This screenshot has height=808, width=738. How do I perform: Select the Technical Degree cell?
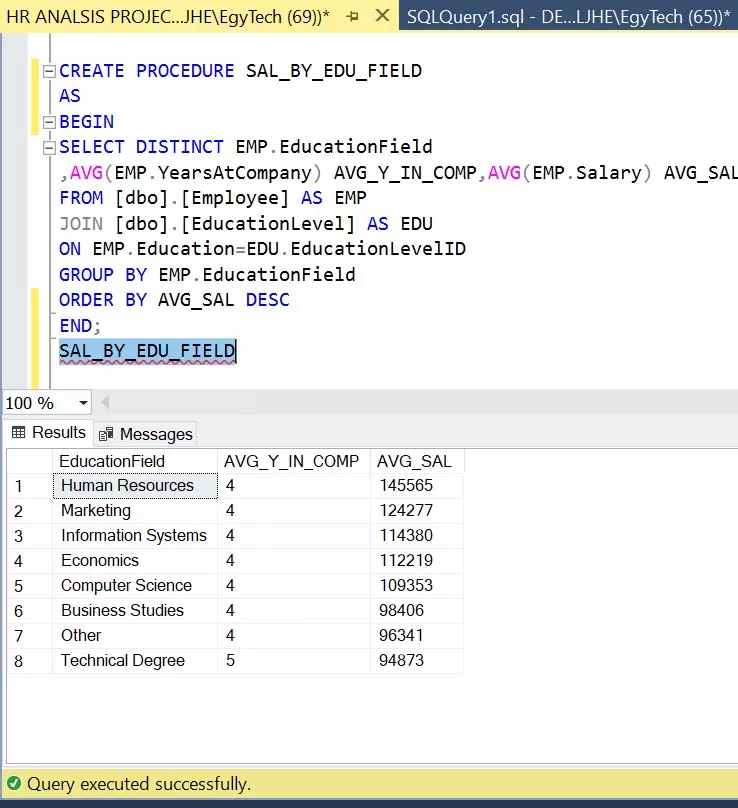point(135,661)
